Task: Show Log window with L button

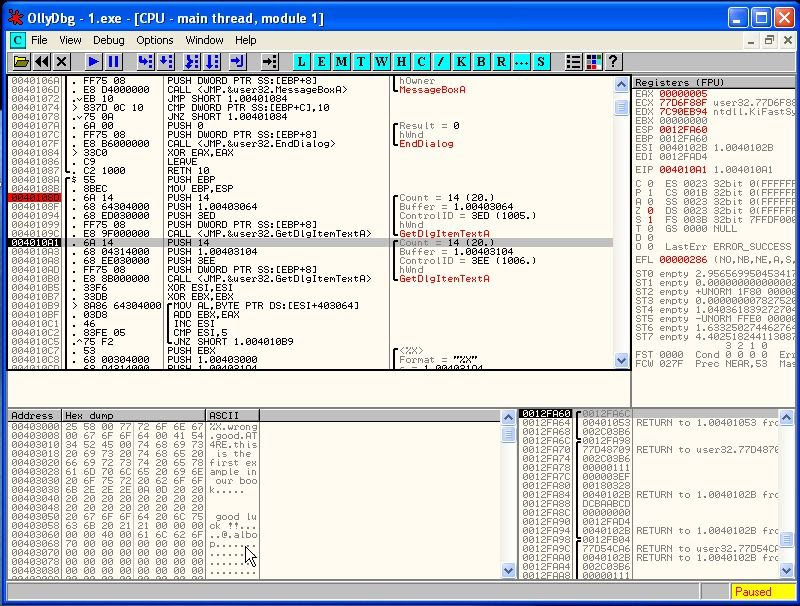Action: coord(302,62)
